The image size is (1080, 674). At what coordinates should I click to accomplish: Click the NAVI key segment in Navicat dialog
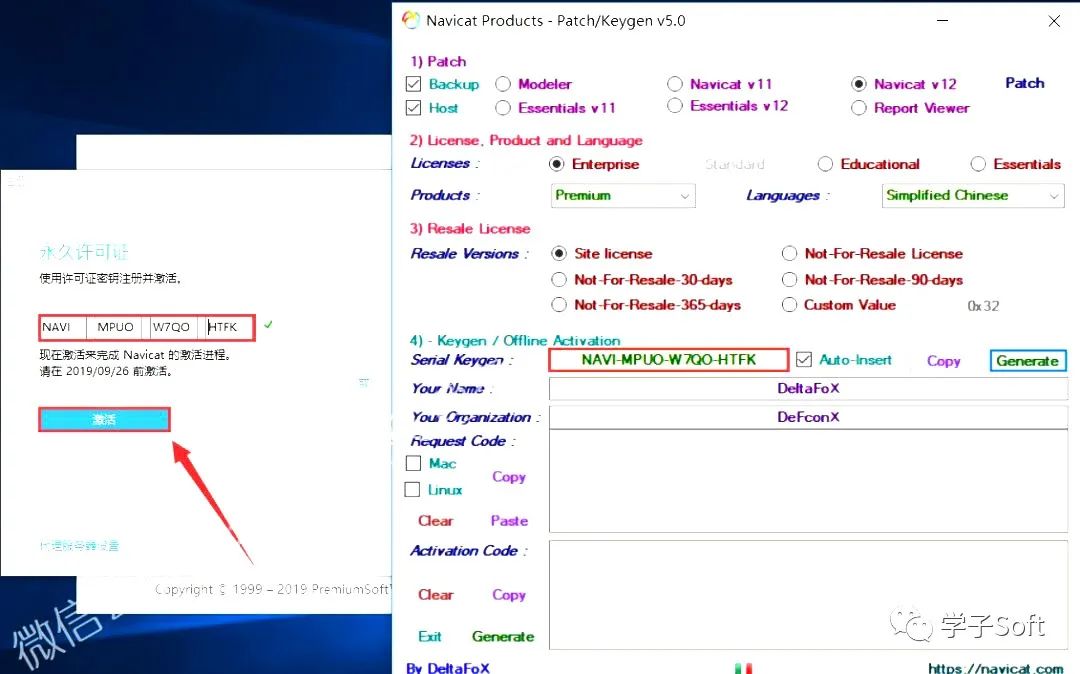(x=63, y=327)
